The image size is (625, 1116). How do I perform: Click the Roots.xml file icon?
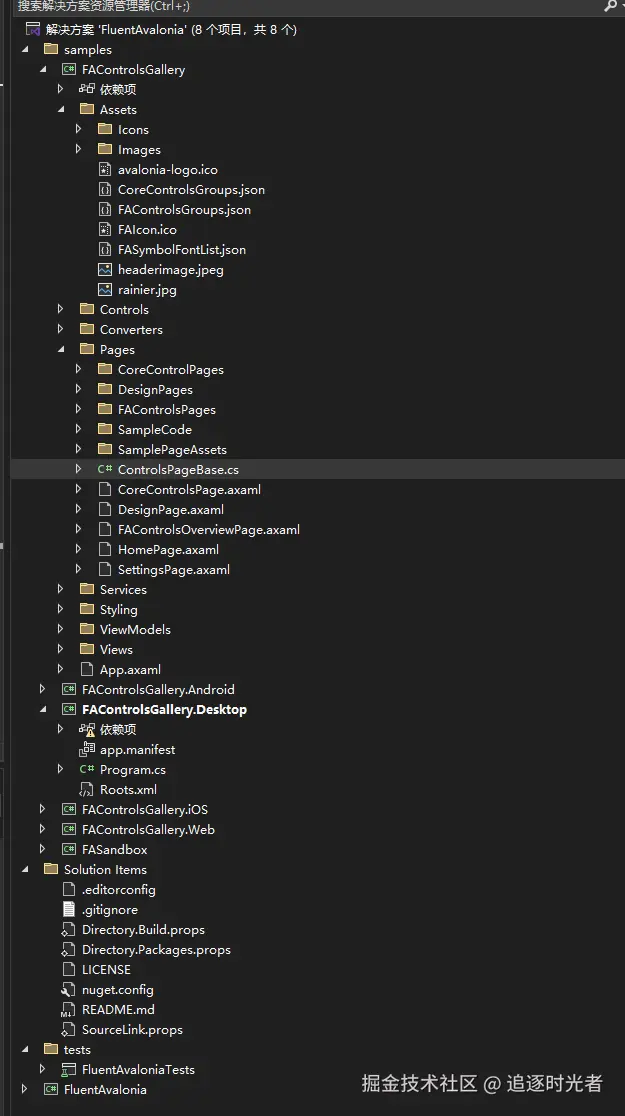coord(87,789)
